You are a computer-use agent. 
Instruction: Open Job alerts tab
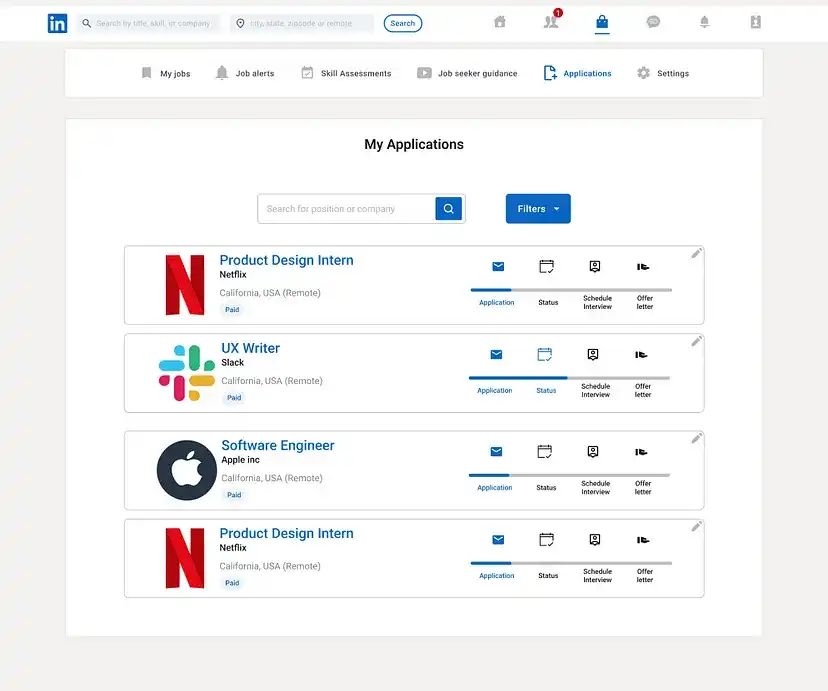[x=245, y=73]
